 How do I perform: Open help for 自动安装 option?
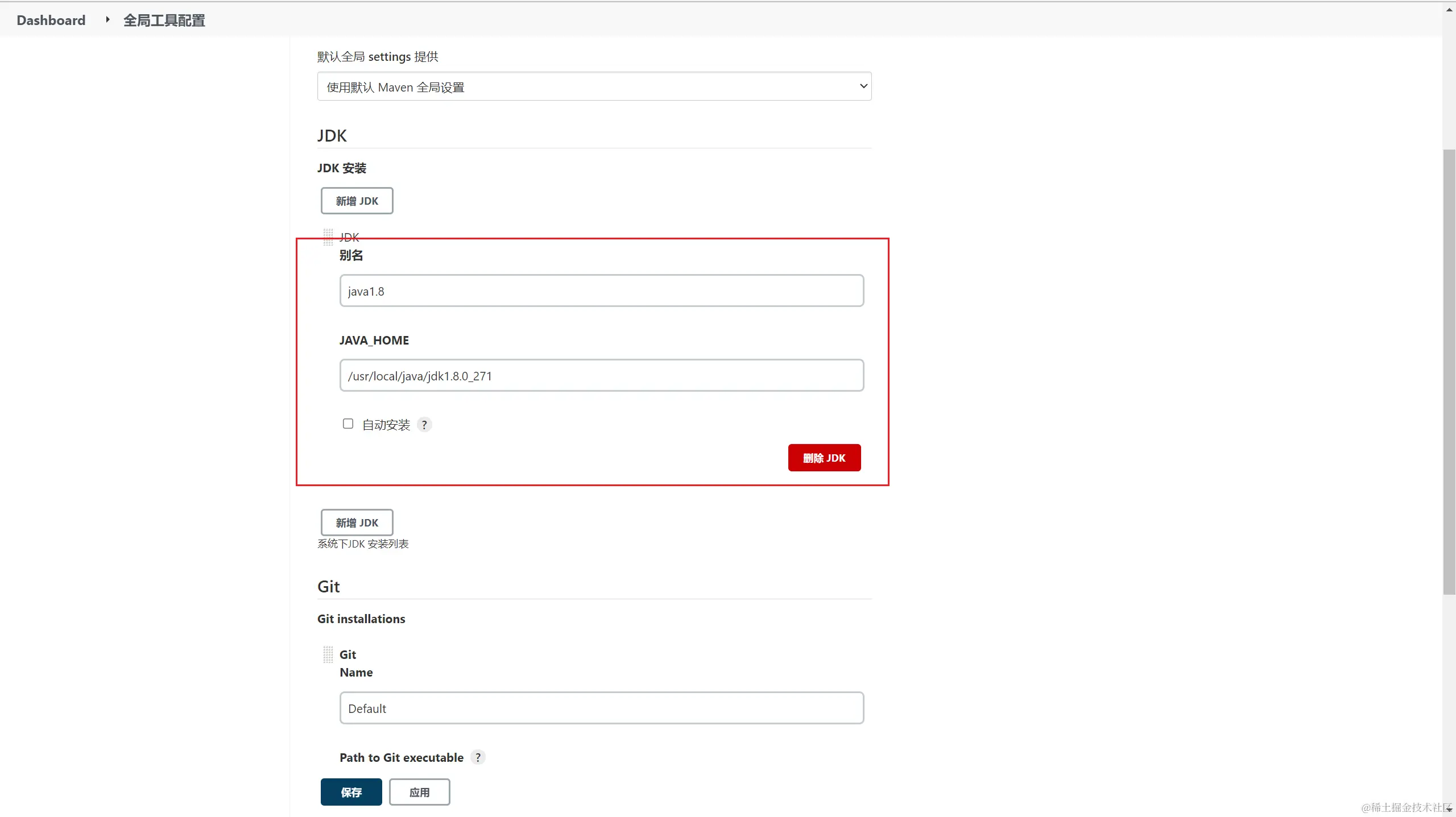pos(424,425)
